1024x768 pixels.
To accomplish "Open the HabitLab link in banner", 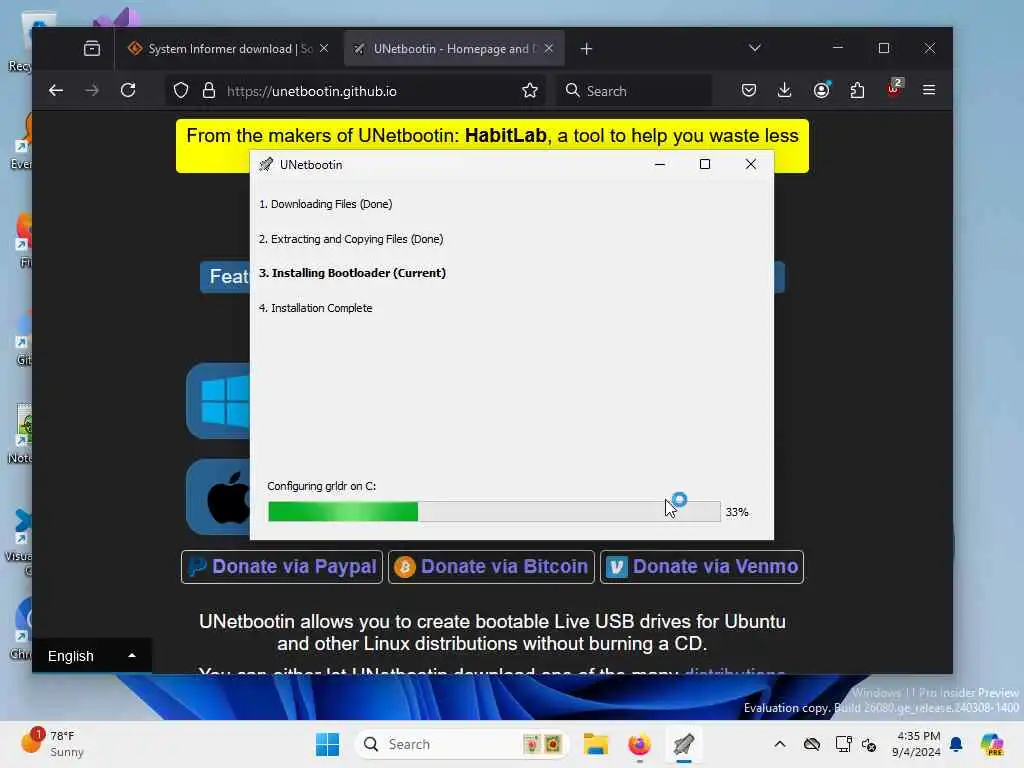I will [x=505, y=136].
